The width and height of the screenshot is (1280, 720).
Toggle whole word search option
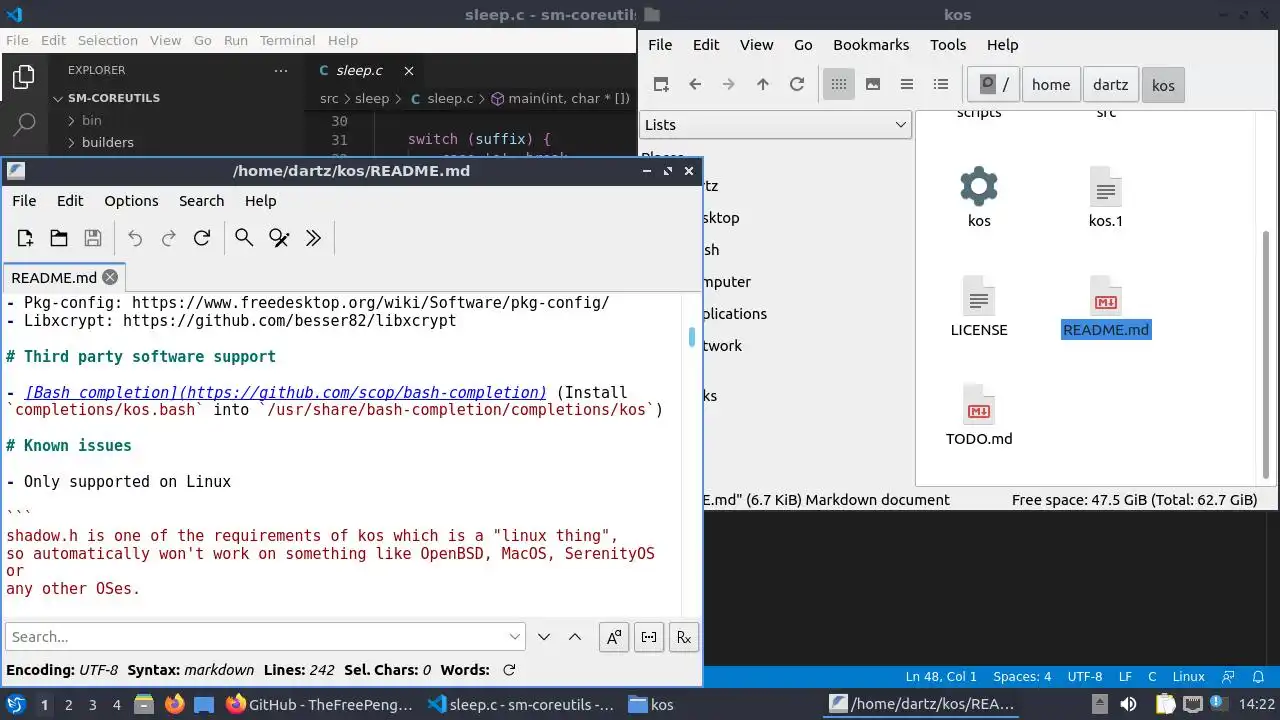click(649, 637)
